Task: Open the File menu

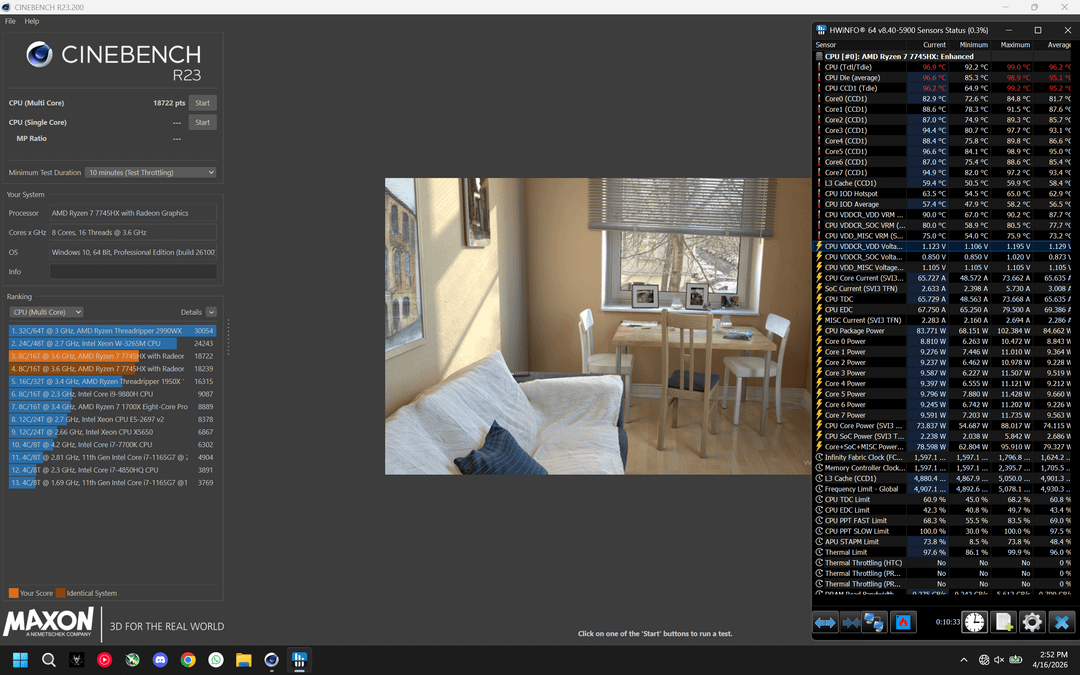Action: tap(10, 21)
